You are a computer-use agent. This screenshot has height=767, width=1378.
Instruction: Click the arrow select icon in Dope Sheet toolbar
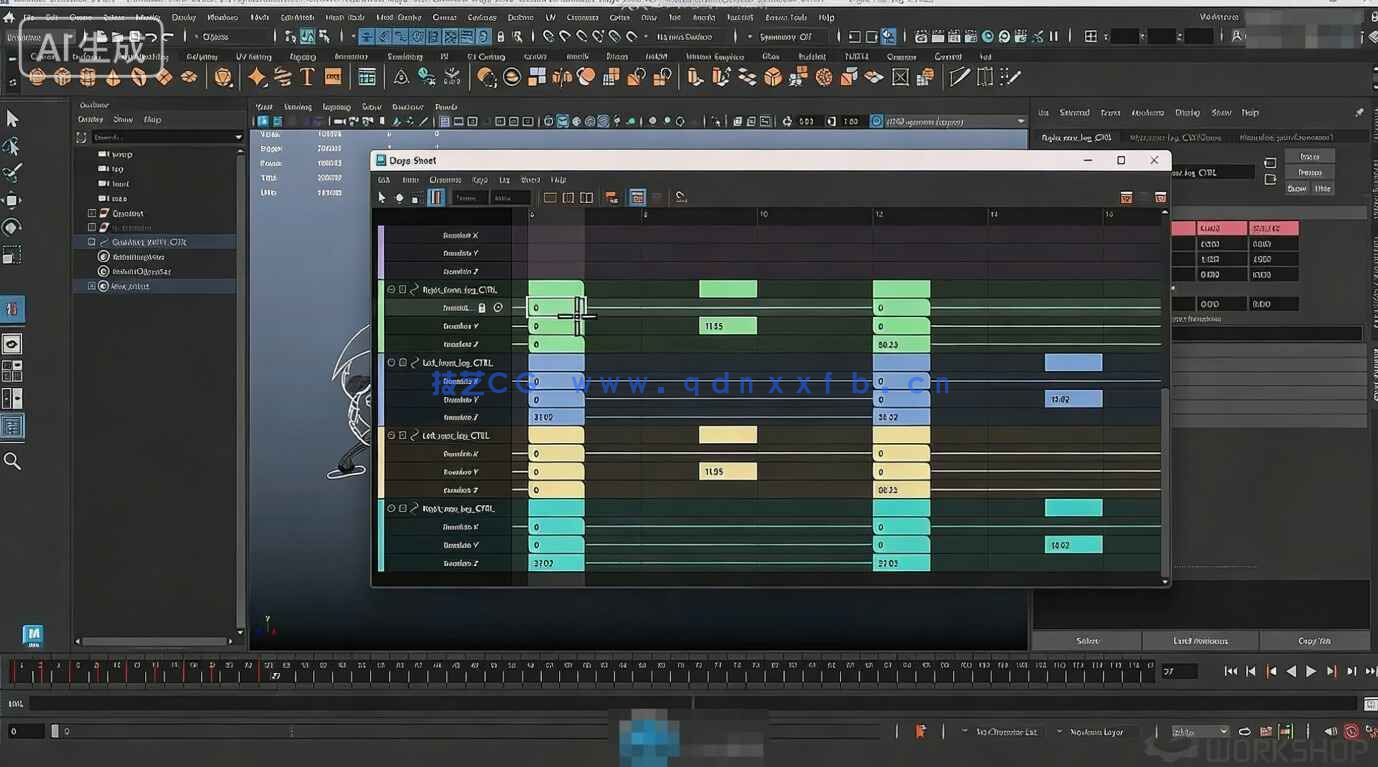click(382, 198)
